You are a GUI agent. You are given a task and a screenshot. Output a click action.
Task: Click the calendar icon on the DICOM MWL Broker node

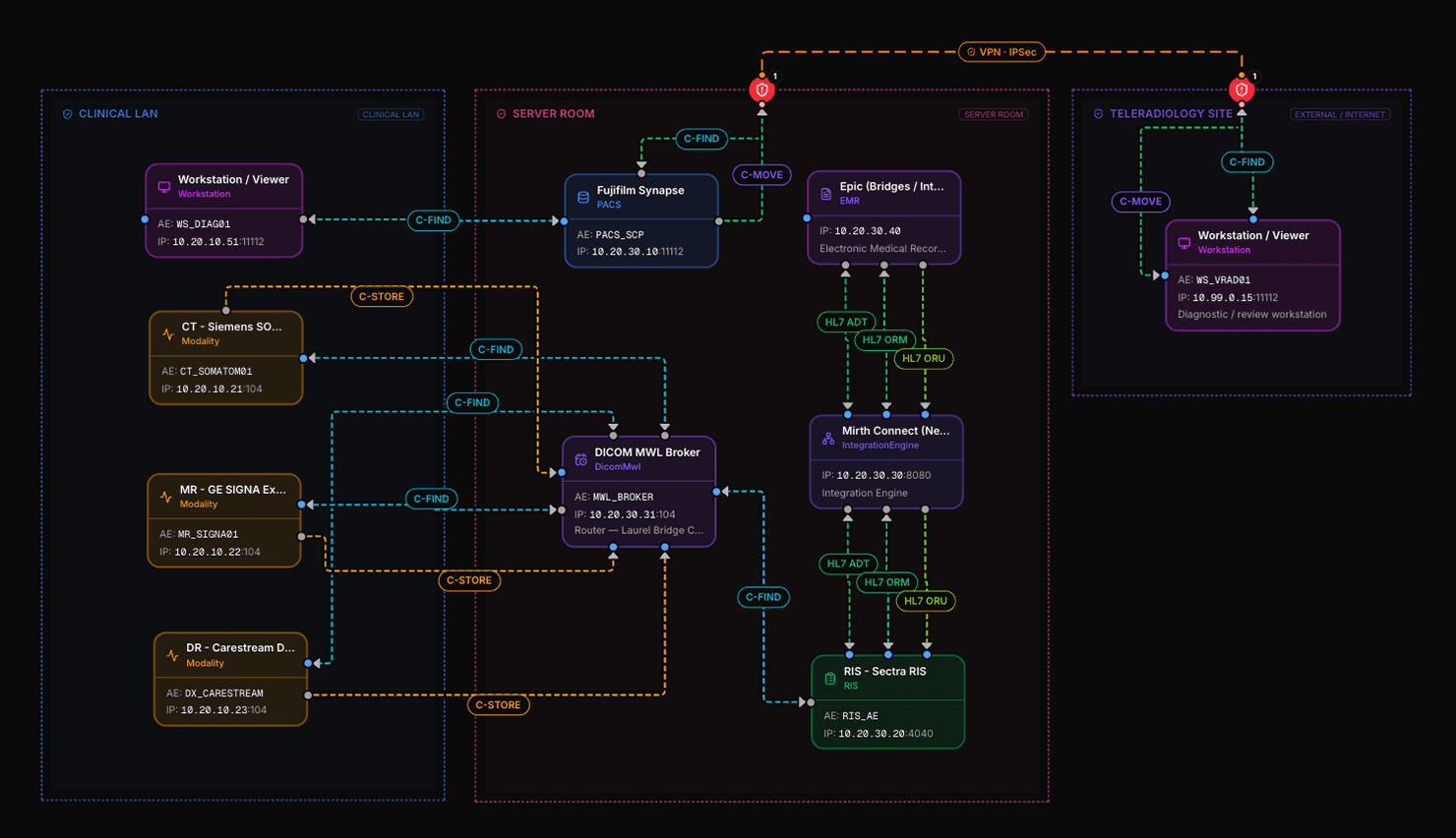click(581, 459)
